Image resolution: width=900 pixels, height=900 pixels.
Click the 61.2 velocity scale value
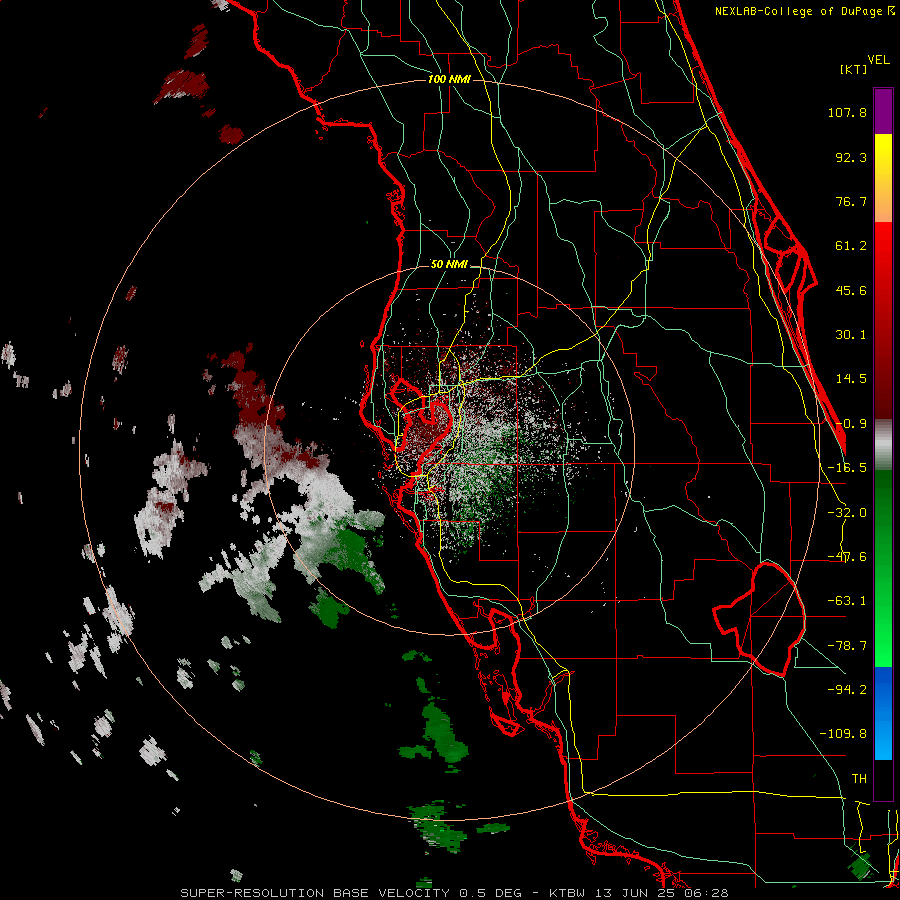coord(851,246)
